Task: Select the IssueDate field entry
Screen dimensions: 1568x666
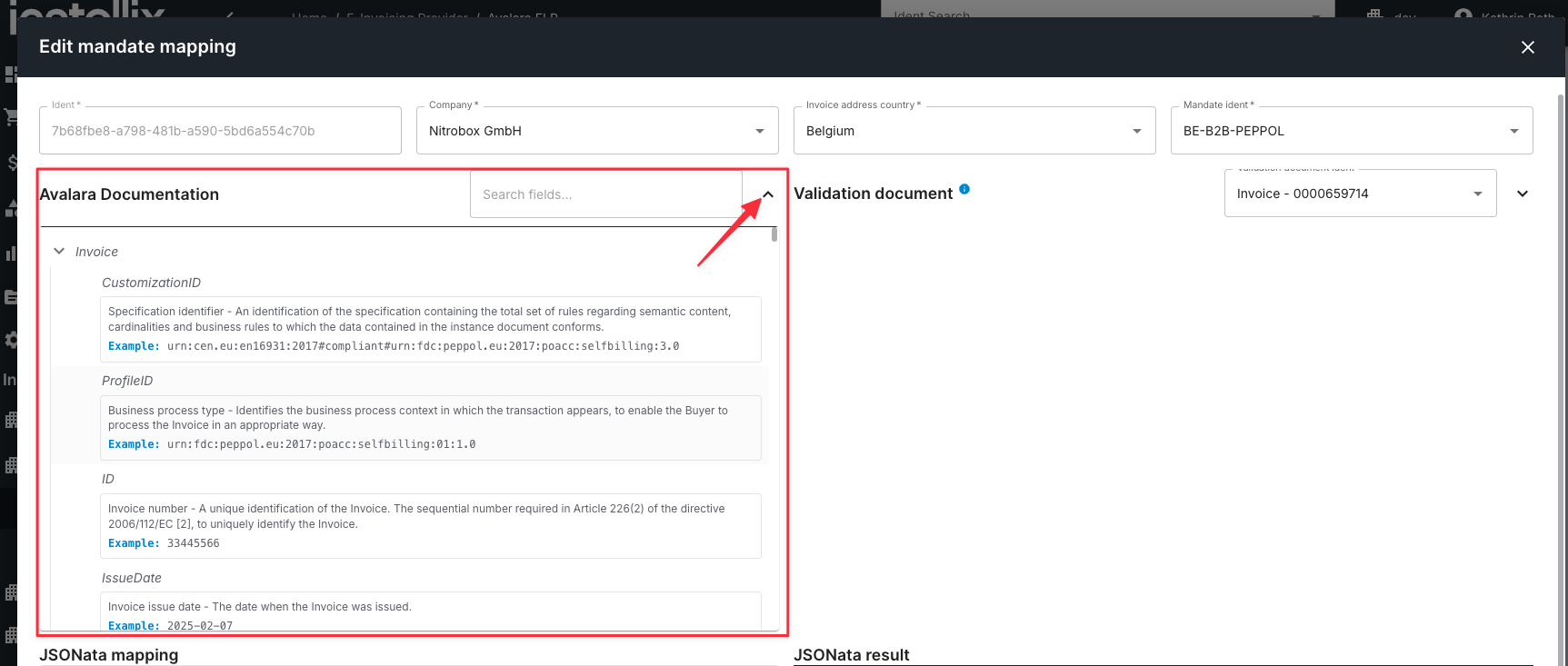Action: (x=132, y=578)
